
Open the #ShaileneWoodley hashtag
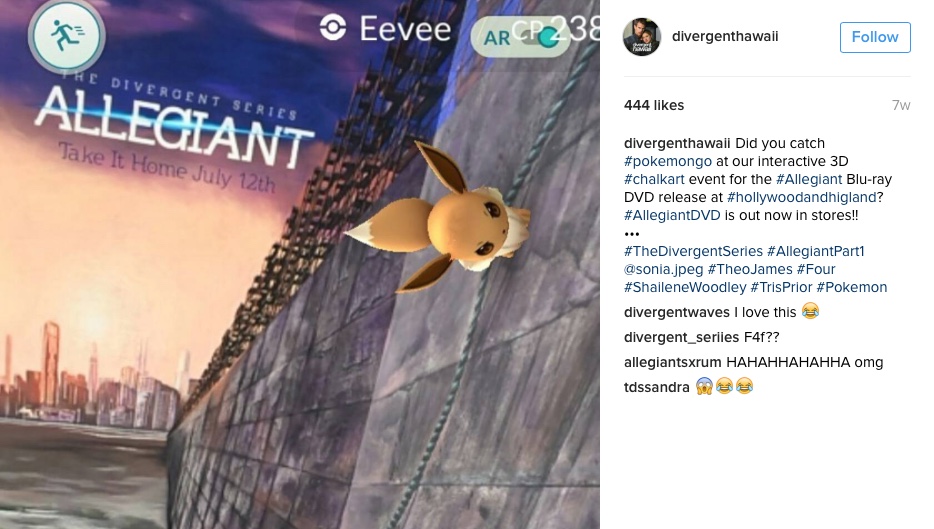[x=685, y=287]
